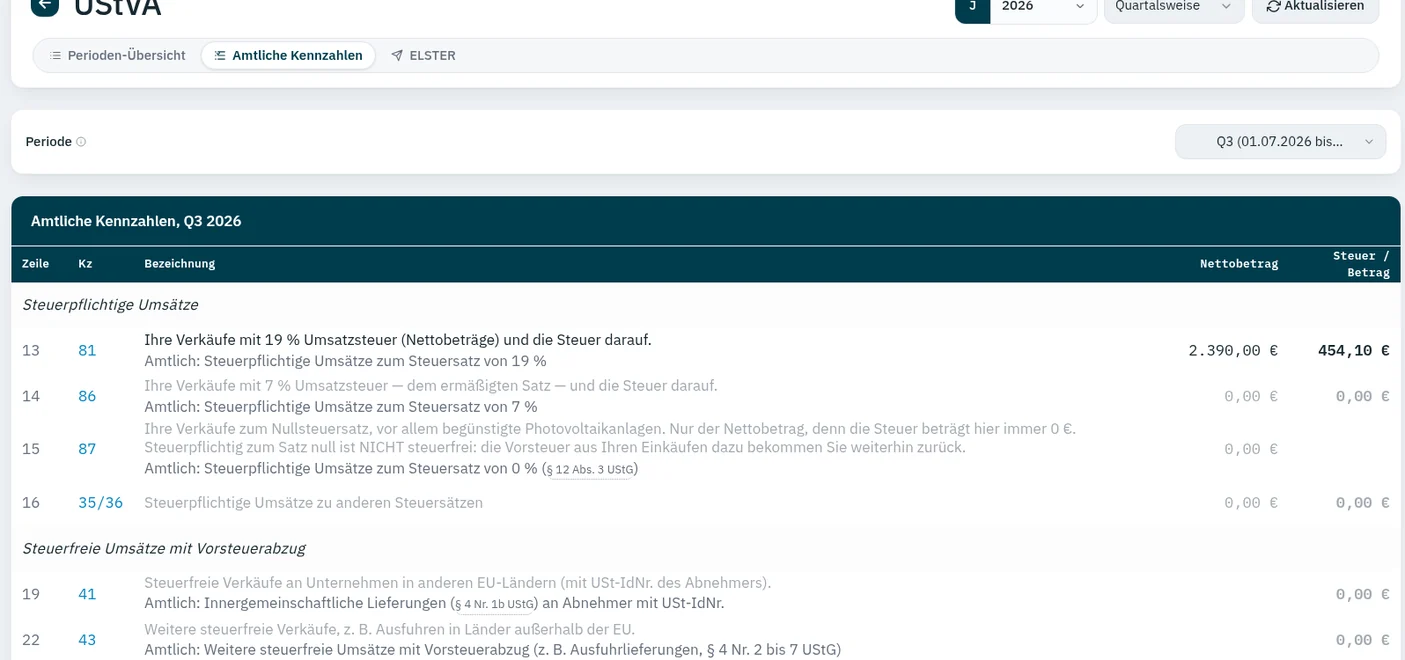The height and width of the screenshot is (660, 1405).
Task: Open the year 2026 dropdown
Action: click(1043, 7)
